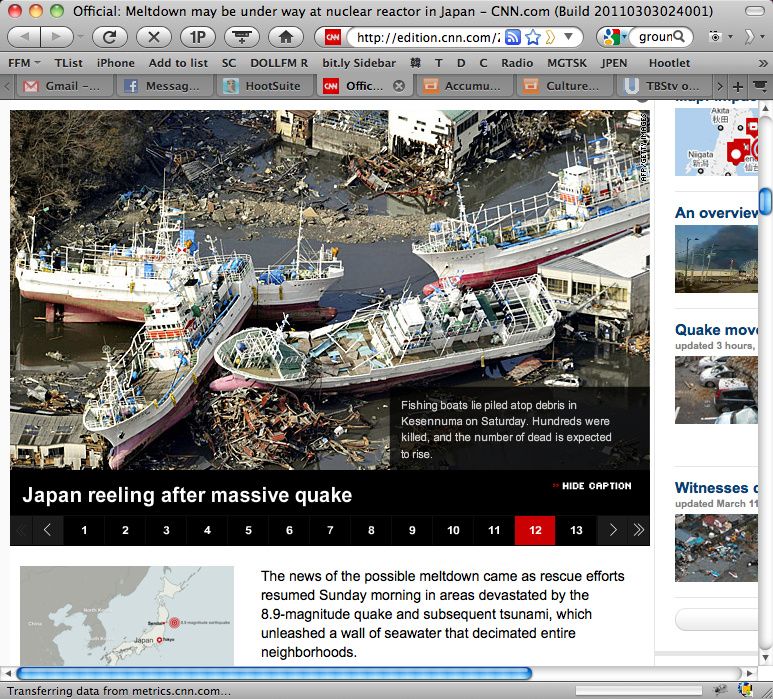Click the horizontal page scrollbar thumb

(x=272, y=673)
